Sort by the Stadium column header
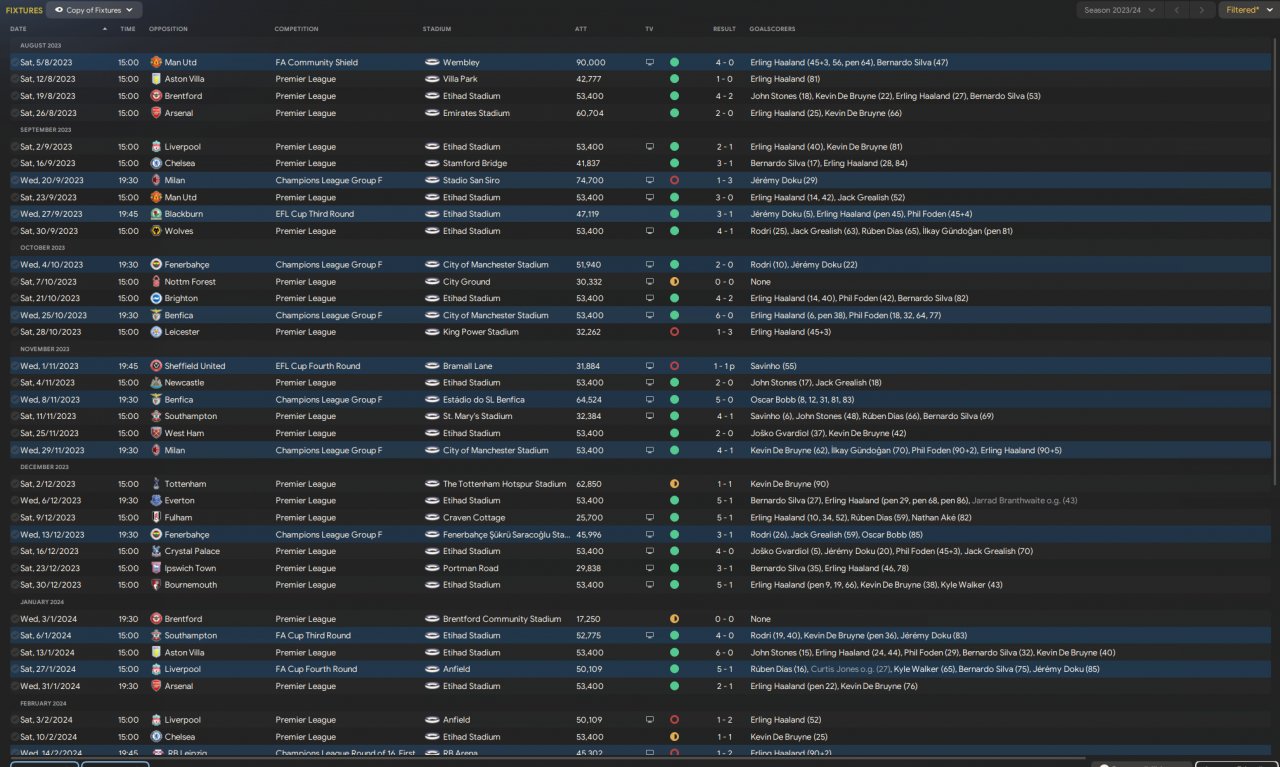 pos(437,29)
